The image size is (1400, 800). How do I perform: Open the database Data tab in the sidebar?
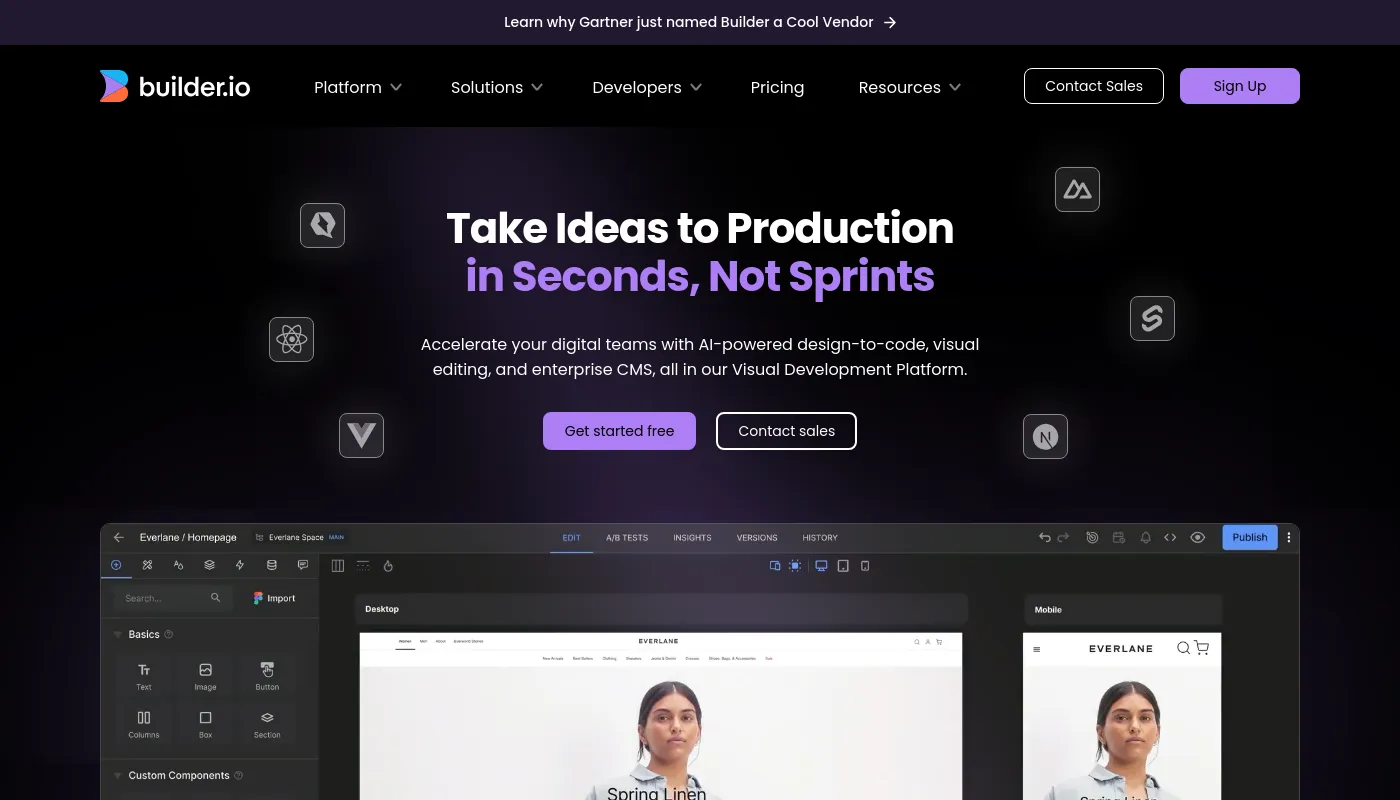pos(271,565)
